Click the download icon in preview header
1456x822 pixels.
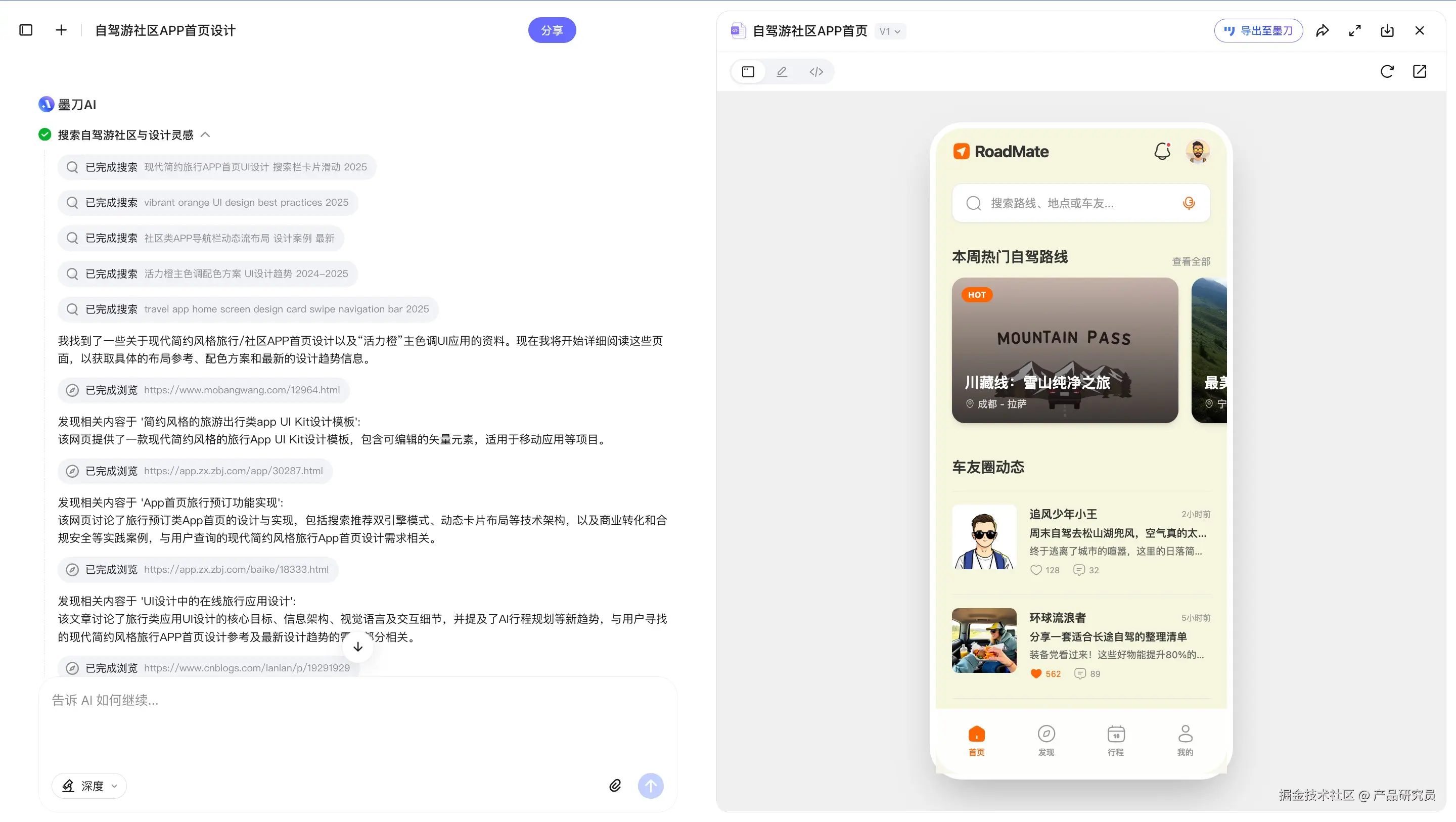1387,30
